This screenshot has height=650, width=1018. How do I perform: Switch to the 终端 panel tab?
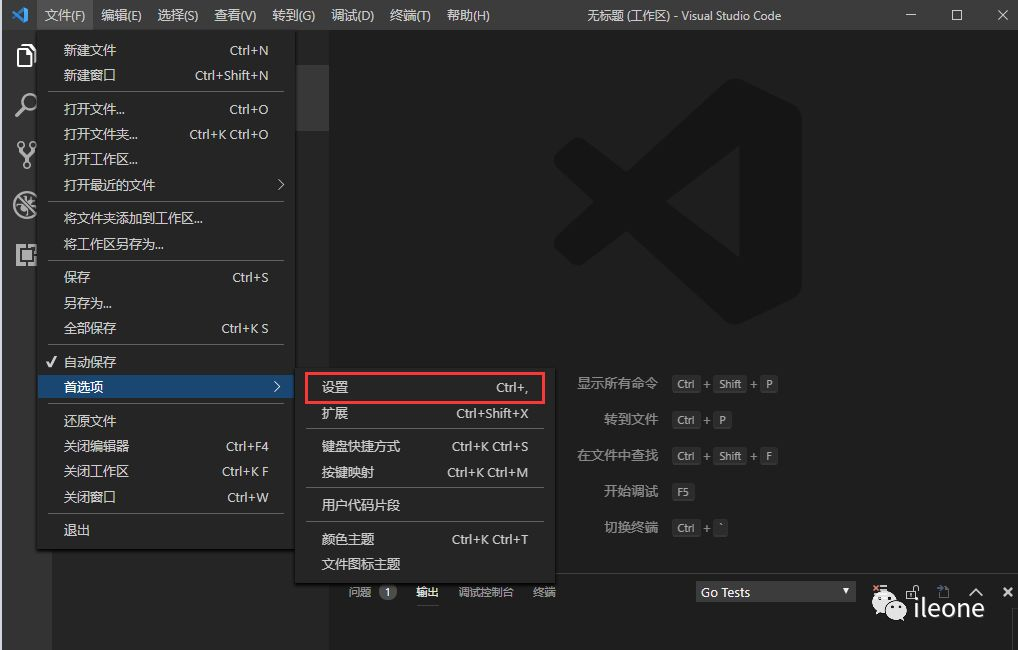[544, 592]
